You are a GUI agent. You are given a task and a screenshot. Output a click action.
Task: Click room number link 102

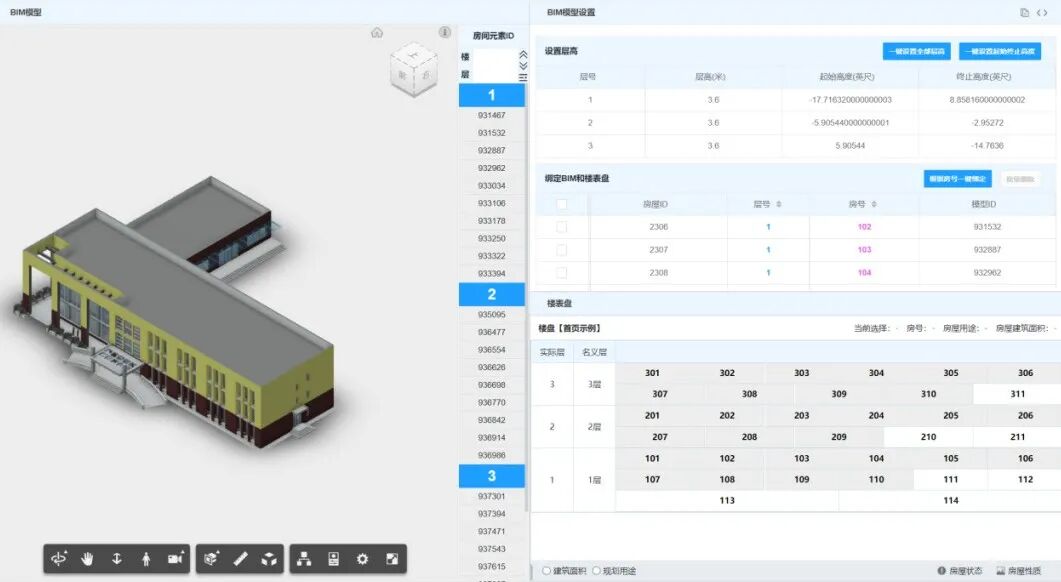click(x=864, y=227)
